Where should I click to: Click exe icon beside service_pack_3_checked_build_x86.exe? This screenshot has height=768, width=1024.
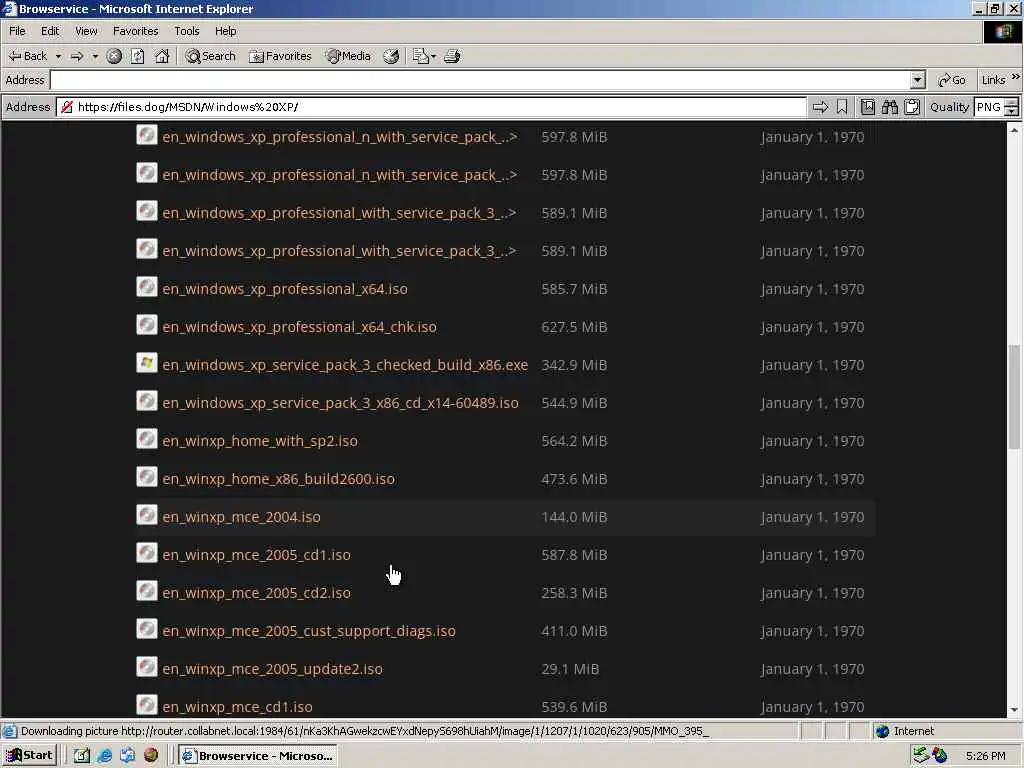pyautogui.click(x=147, y=363)
